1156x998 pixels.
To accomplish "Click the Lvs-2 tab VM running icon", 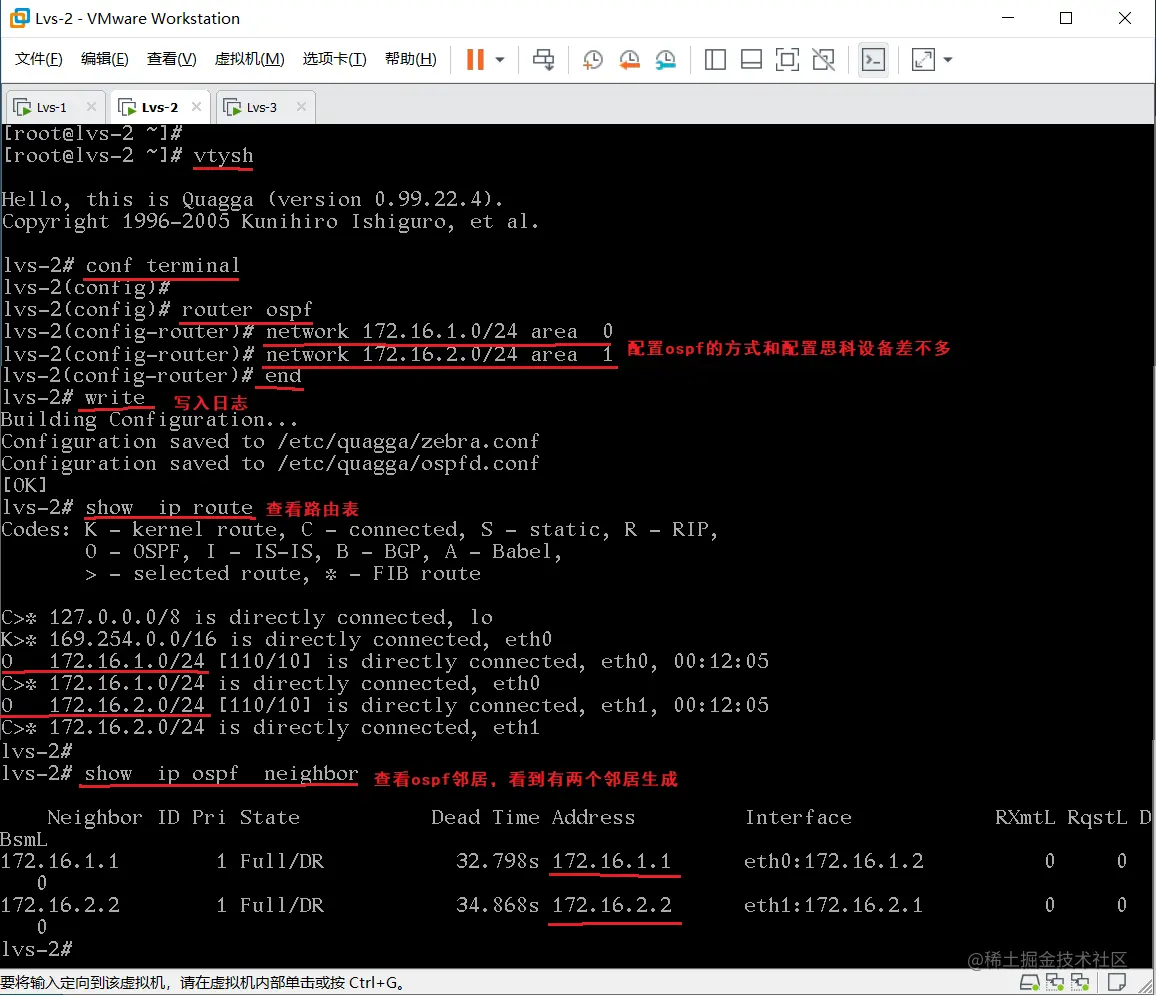I will tap(128, 108).
